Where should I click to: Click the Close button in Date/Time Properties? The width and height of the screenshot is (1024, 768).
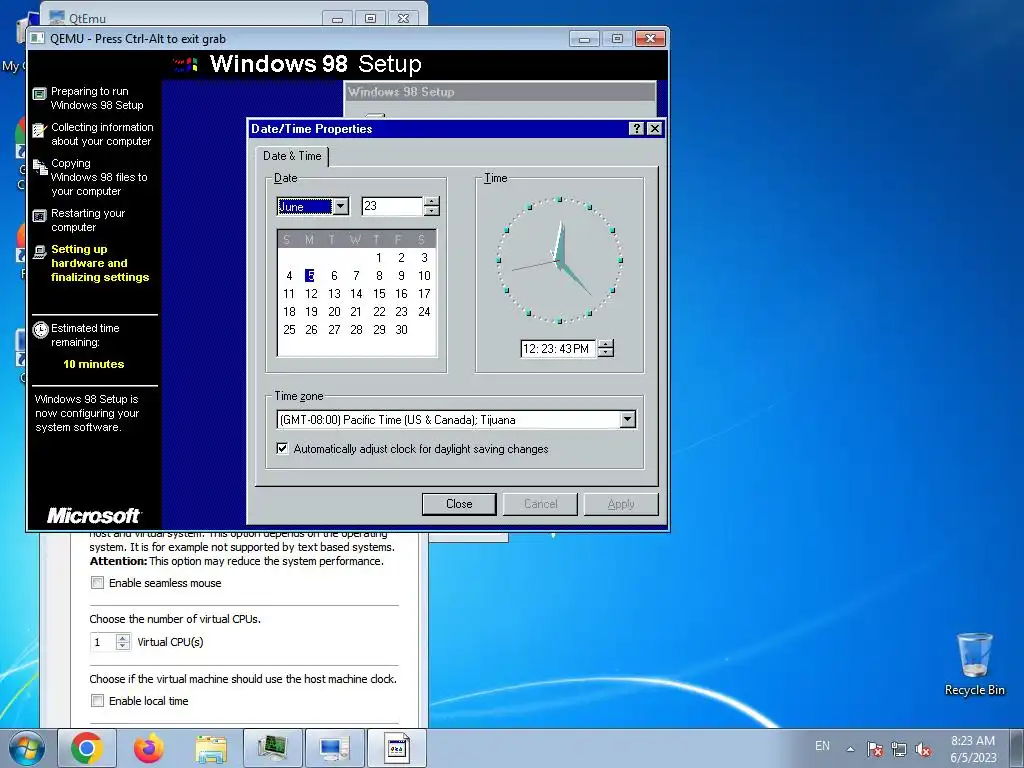[x=459, y=504]
